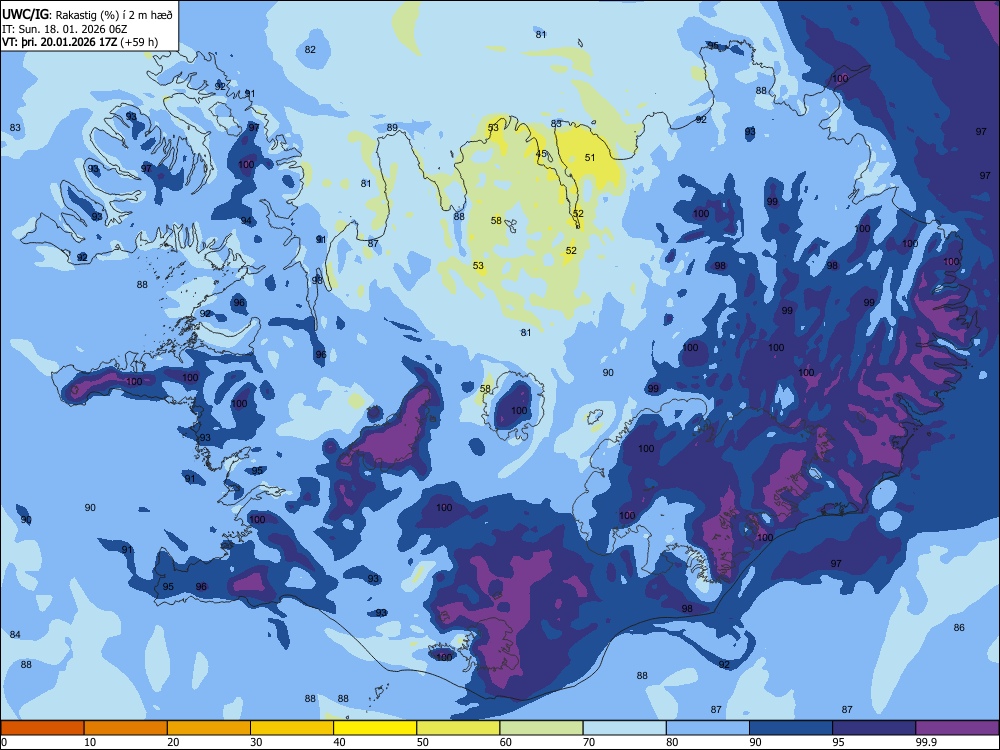Click the legend tick label '99.9'
1000x750 pixels.
coord(926,742)
